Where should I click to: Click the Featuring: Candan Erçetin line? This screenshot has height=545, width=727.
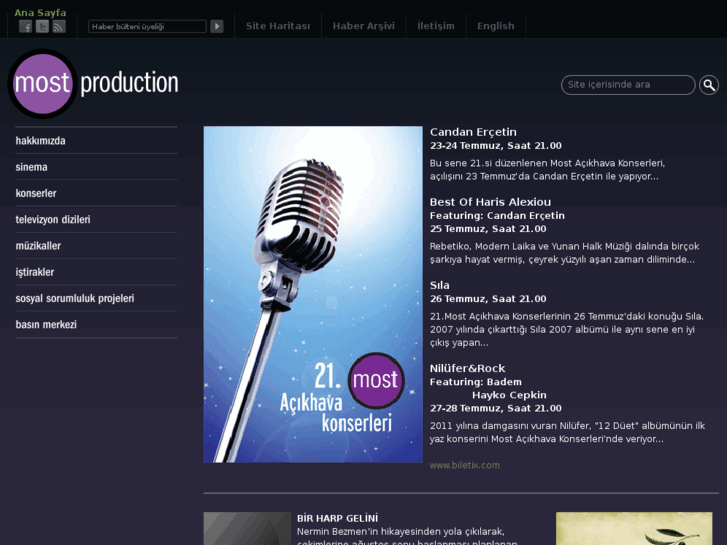coord(497,216)
